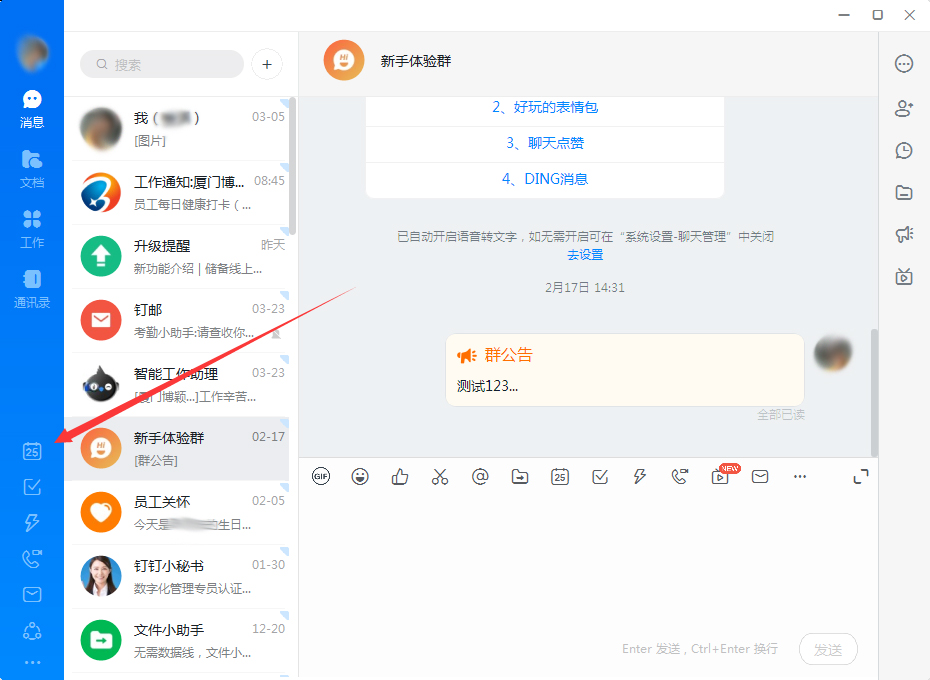Viewport: 930px width, 680px height.
Task: Click the 发送 send button
Action: (828, 649)
